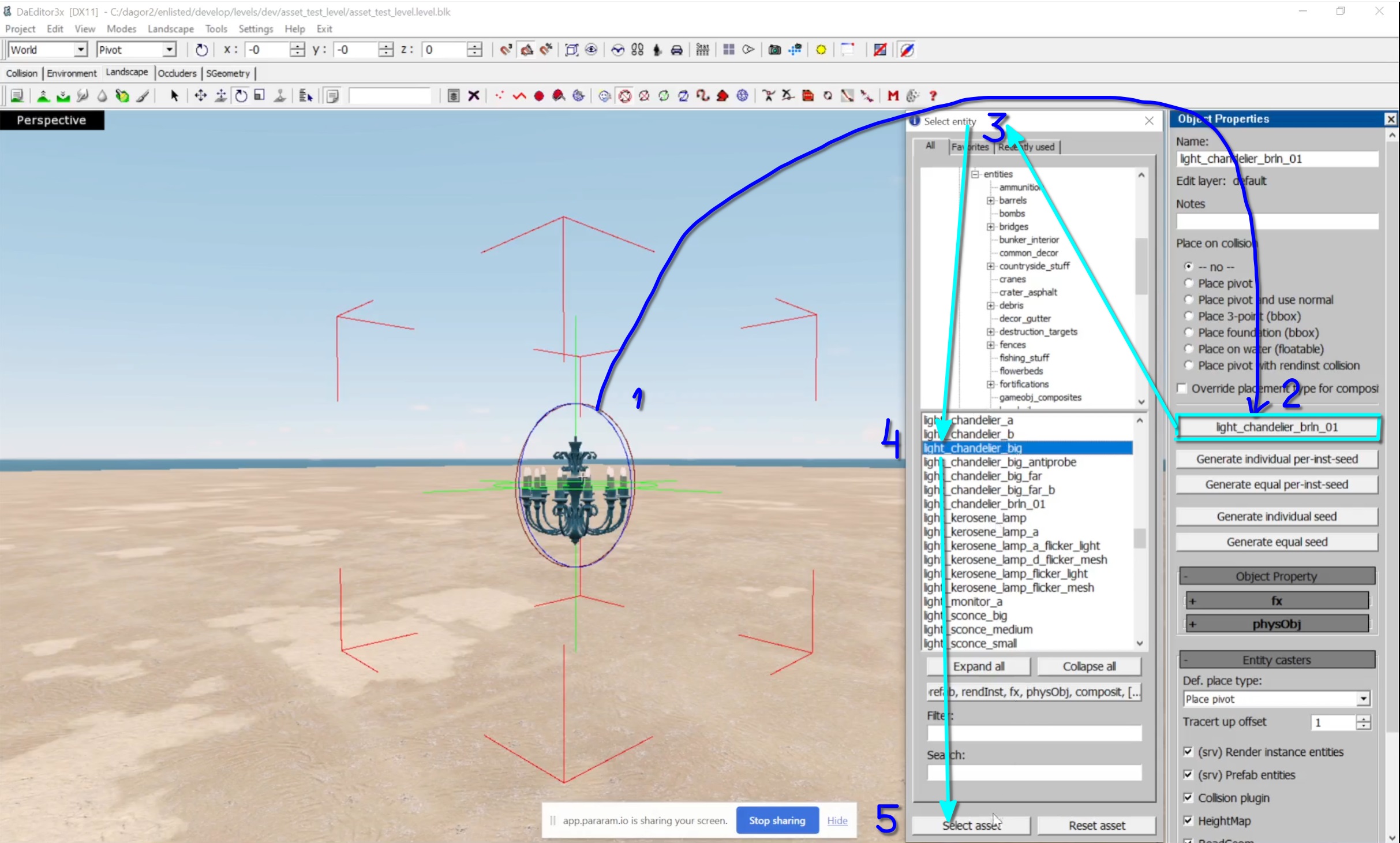Open the Landscape menu
Image resolution: width=1400 pixels, height=843 pixels.
click(x=170, y=29)
